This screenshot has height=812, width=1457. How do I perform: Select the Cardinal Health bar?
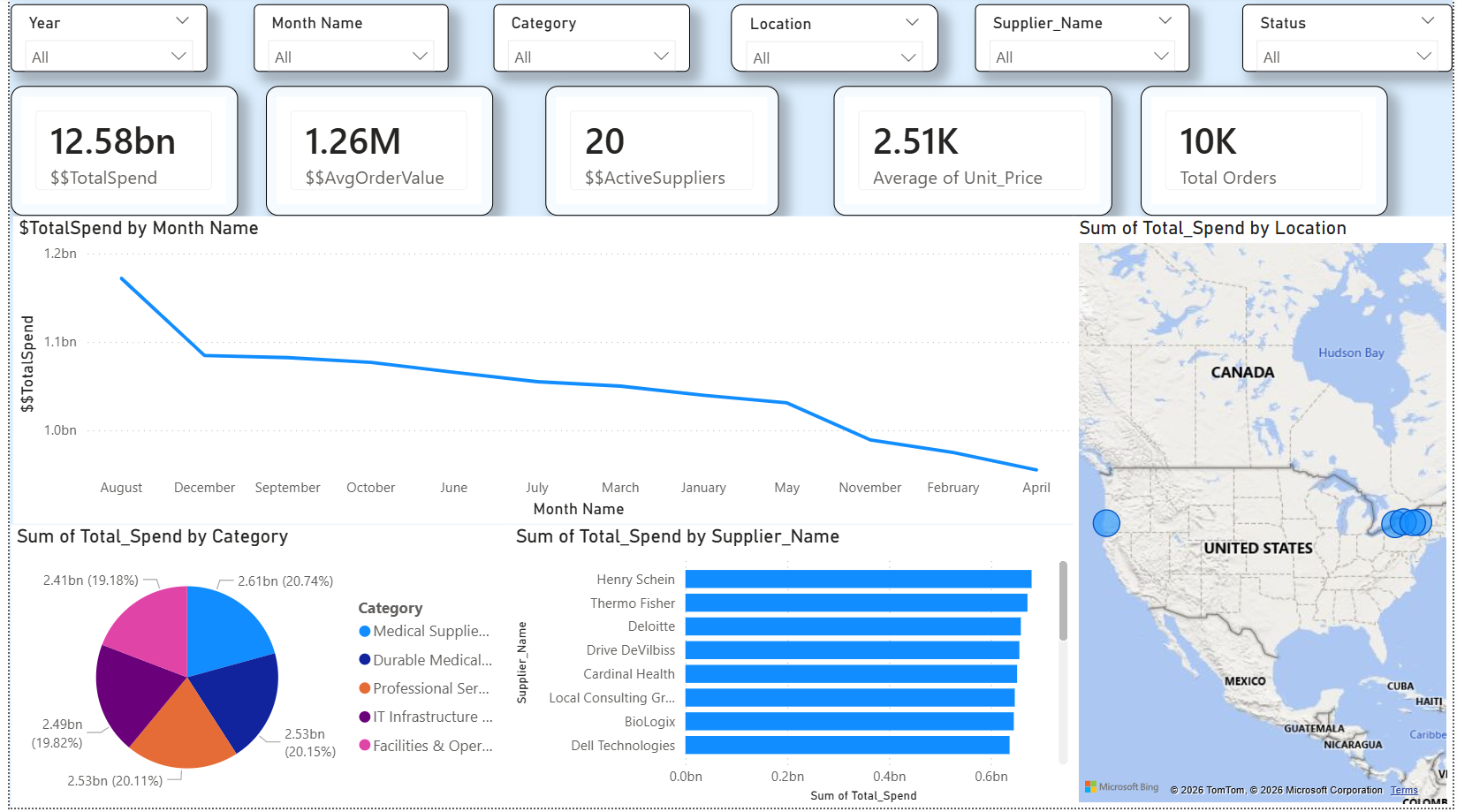point(851,674)
